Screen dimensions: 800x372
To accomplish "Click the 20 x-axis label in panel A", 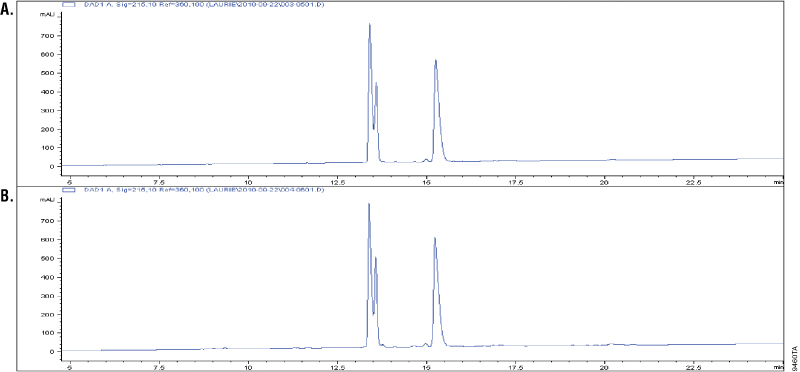I will pyautogui.click(x=605, y=181).
